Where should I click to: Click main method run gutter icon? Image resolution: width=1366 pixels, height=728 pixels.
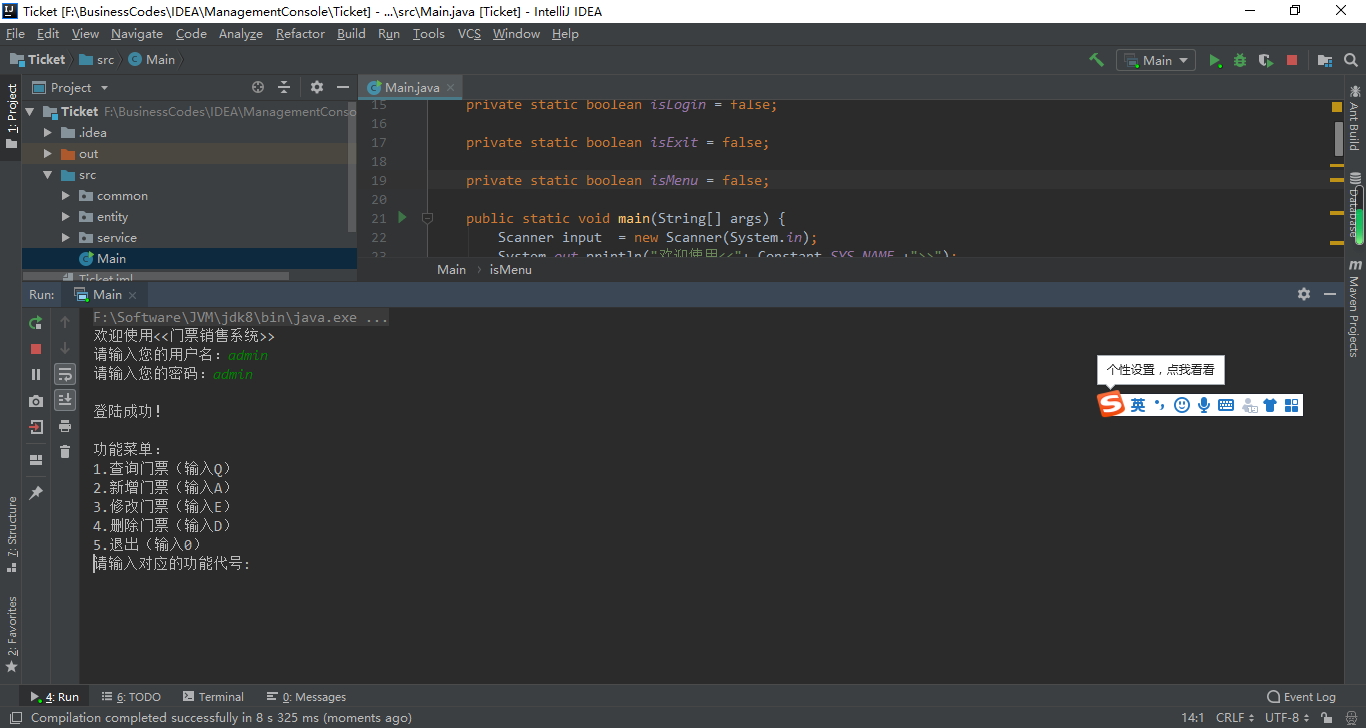click(402, 217)
